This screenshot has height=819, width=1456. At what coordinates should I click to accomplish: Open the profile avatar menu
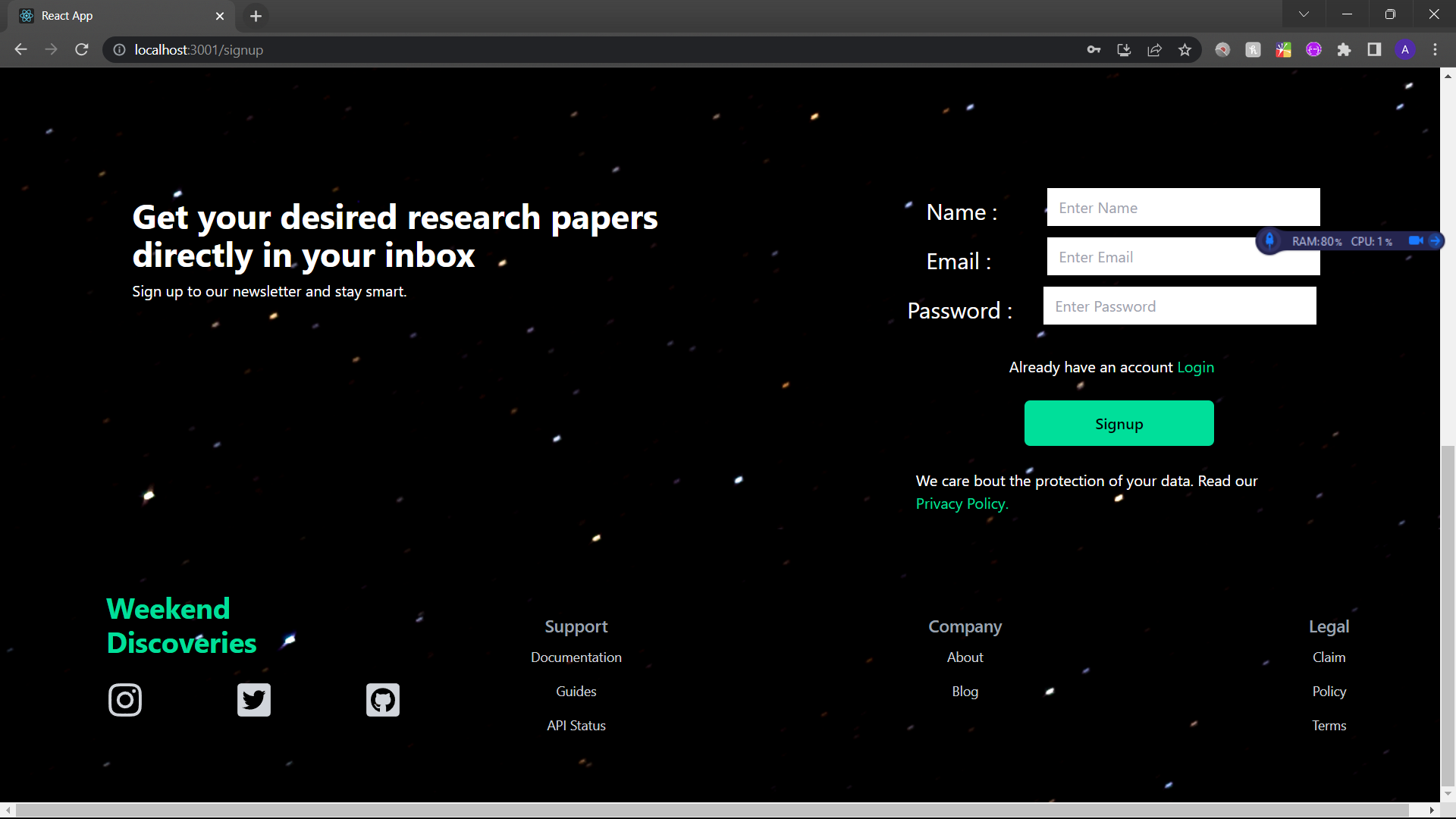1405,49
